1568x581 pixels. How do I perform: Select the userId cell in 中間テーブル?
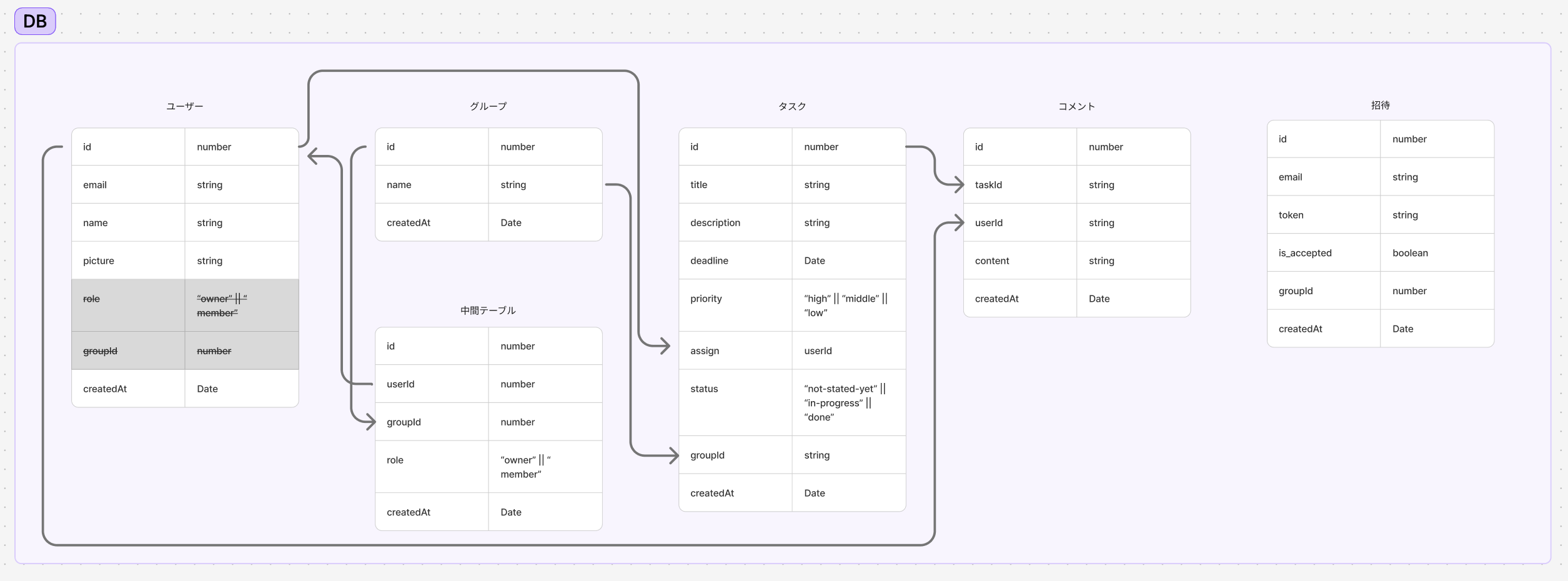[432, 384]
